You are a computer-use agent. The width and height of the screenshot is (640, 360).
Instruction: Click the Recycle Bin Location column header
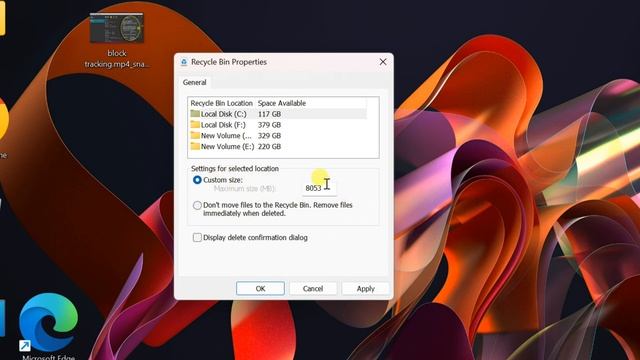pyautogui.click(x=222, y=103)
